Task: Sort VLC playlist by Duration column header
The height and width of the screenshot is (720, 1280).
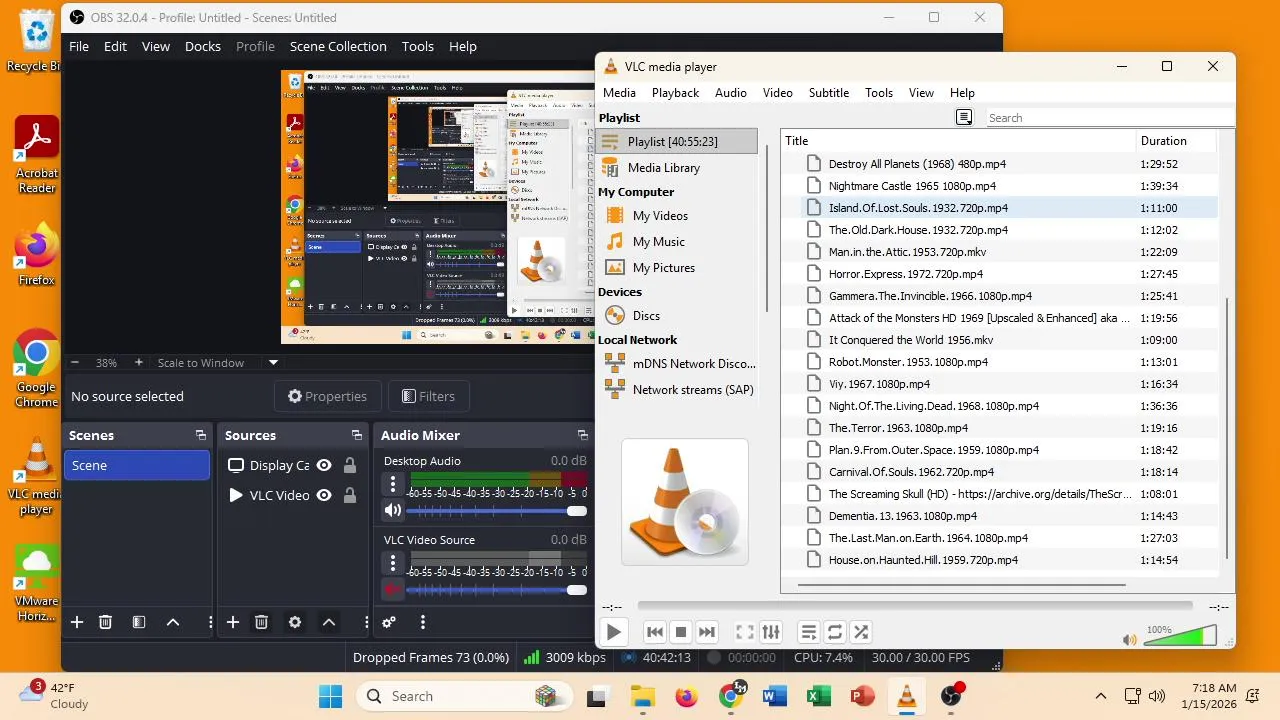Action: click(1164, 141)
